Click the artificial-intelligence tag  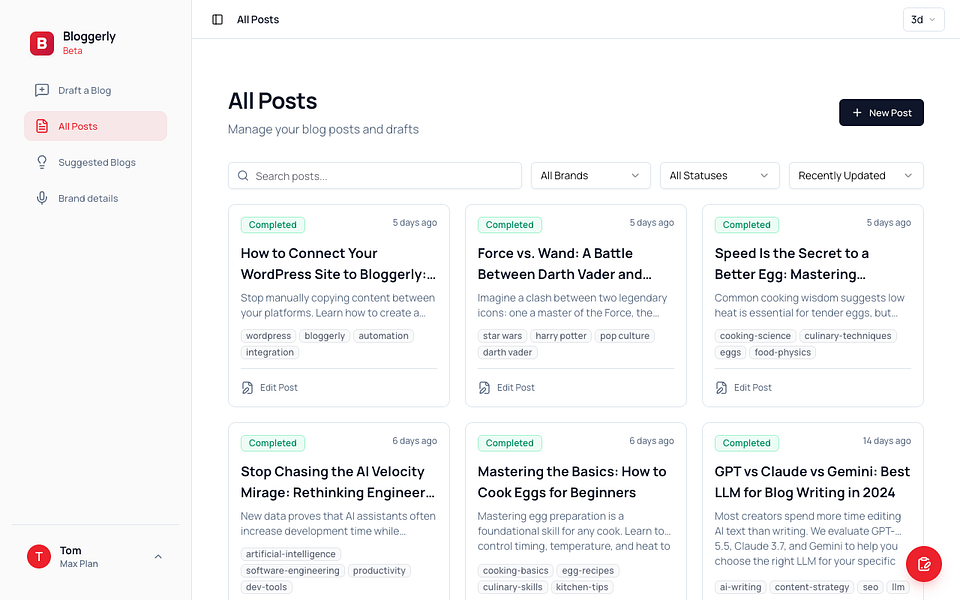pyautogui.click(x=291, y=554)
